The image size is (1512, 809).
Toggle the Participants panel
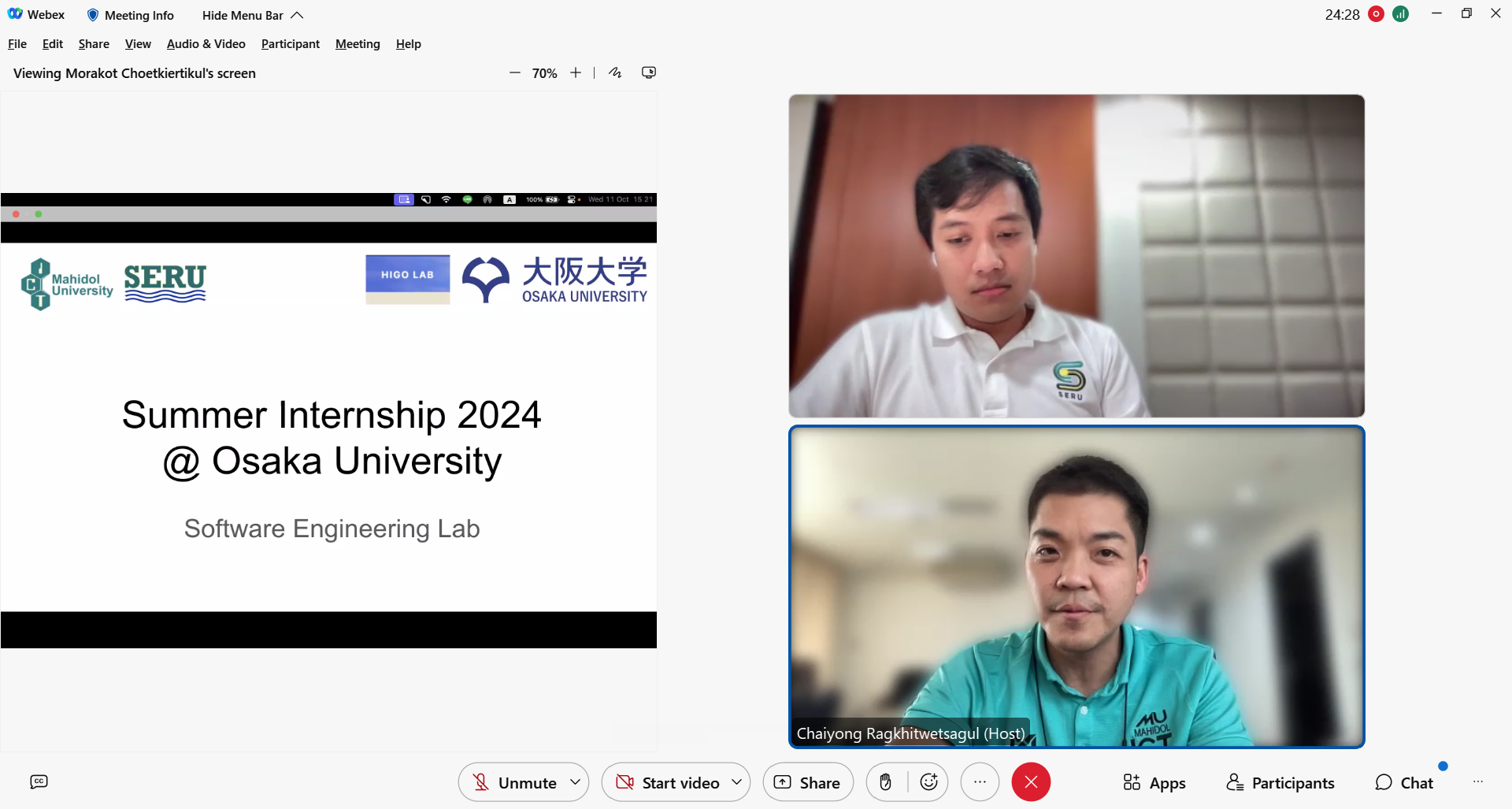1280,782
